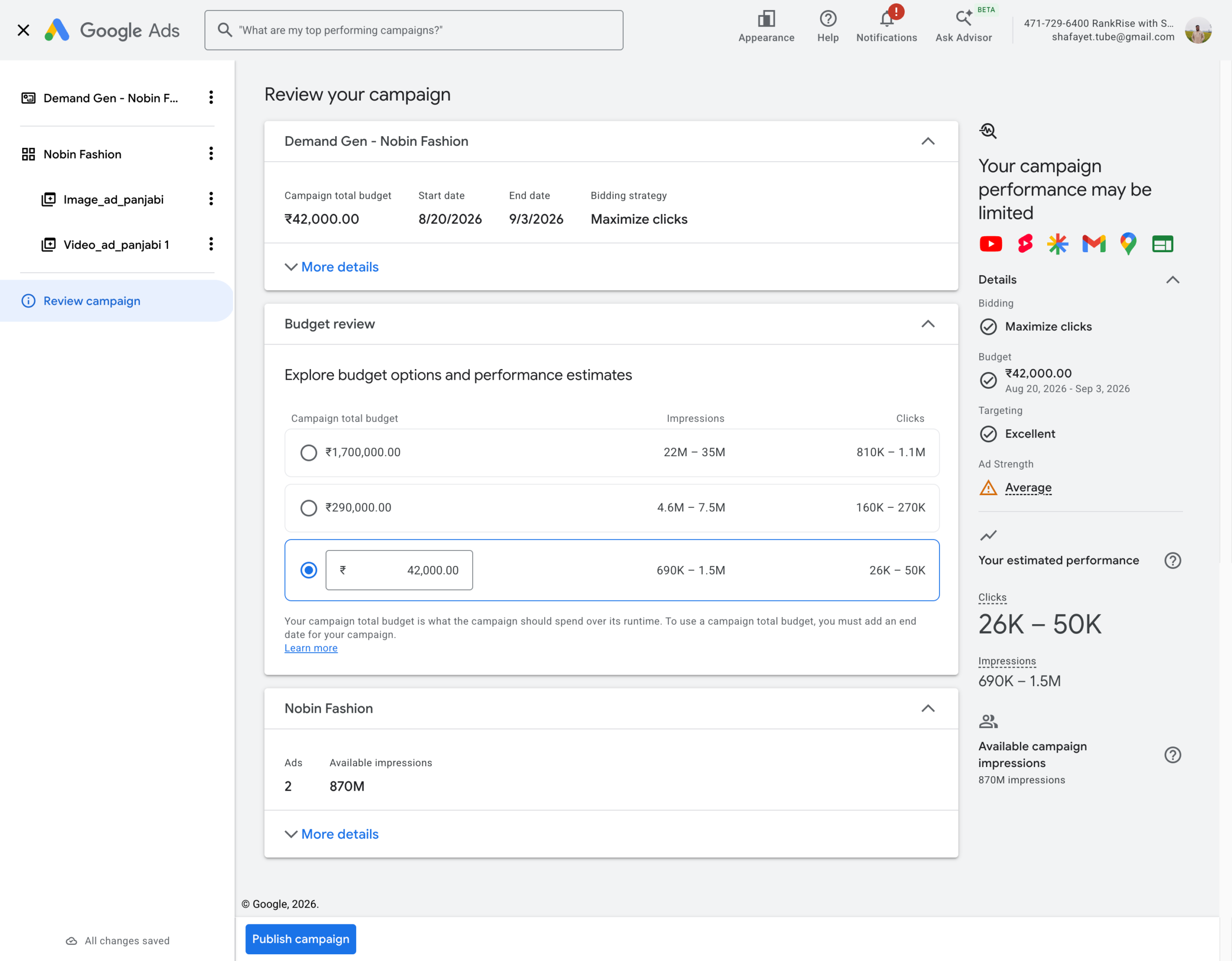Click the Discover asterisk icon

(1058, 243)
